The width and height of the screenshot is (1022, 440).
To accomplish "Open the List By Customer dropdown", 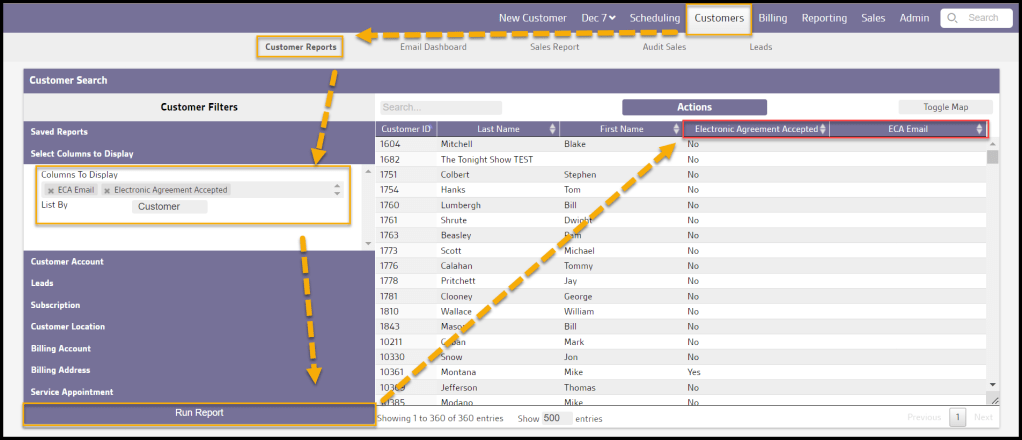I will (169, 207).
